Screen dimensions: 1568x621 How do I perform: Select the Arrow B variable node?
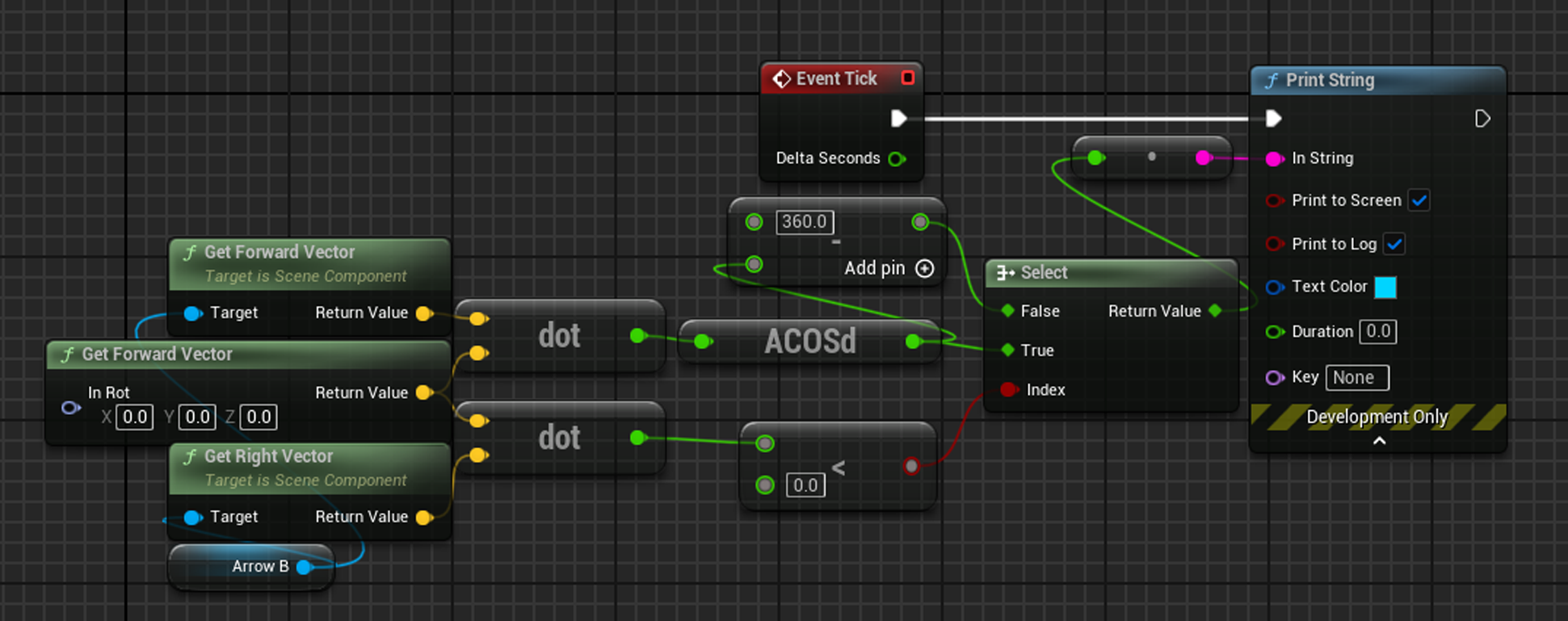pos(250,567)
